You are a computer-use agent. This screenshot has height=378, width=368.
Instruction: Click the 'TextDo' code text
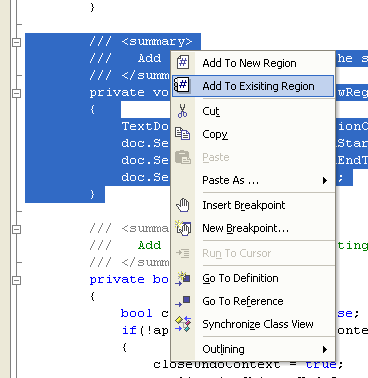point(145,126)
